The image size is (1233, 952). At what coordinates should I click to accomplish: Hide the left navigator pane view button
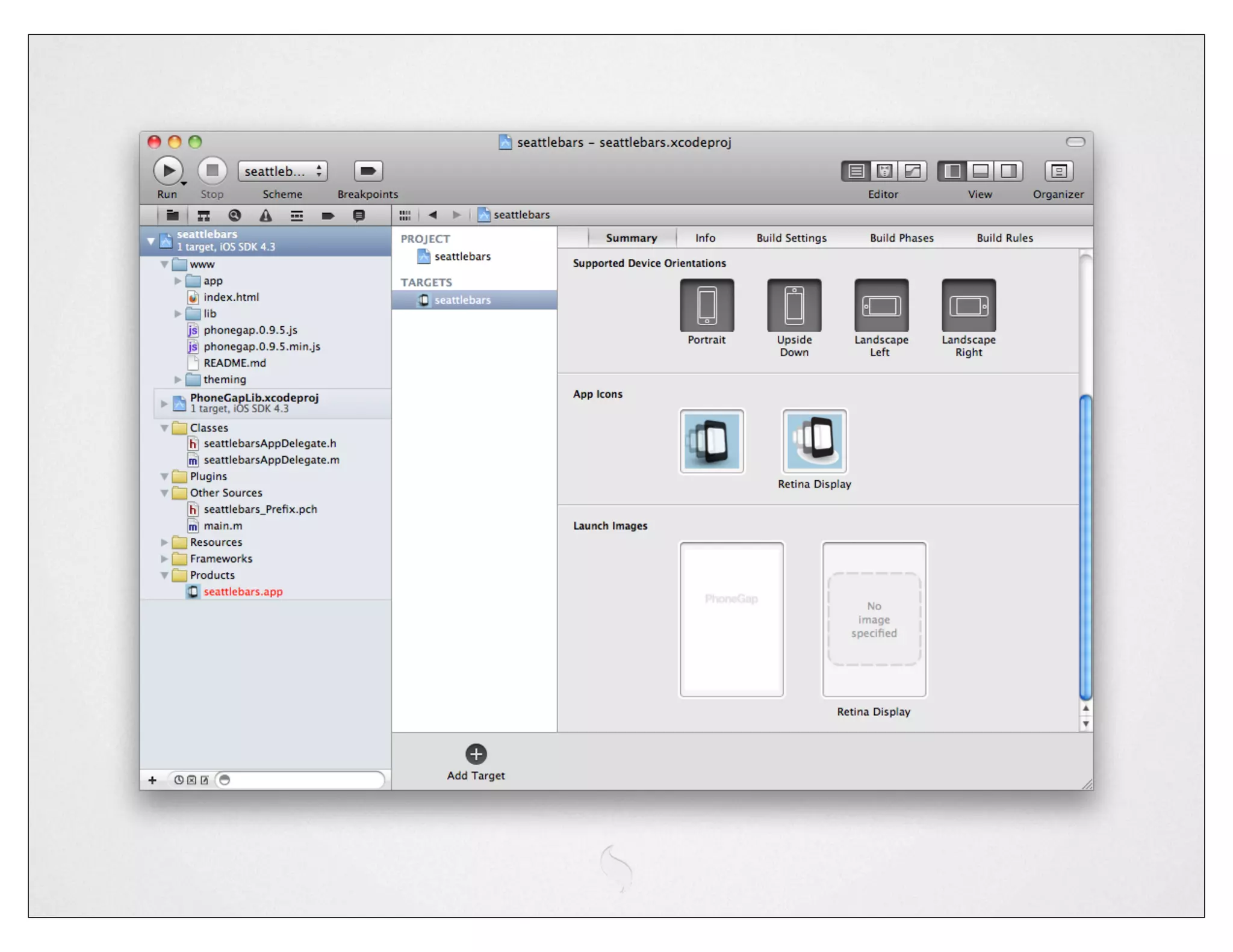click(x=952, y=171)
